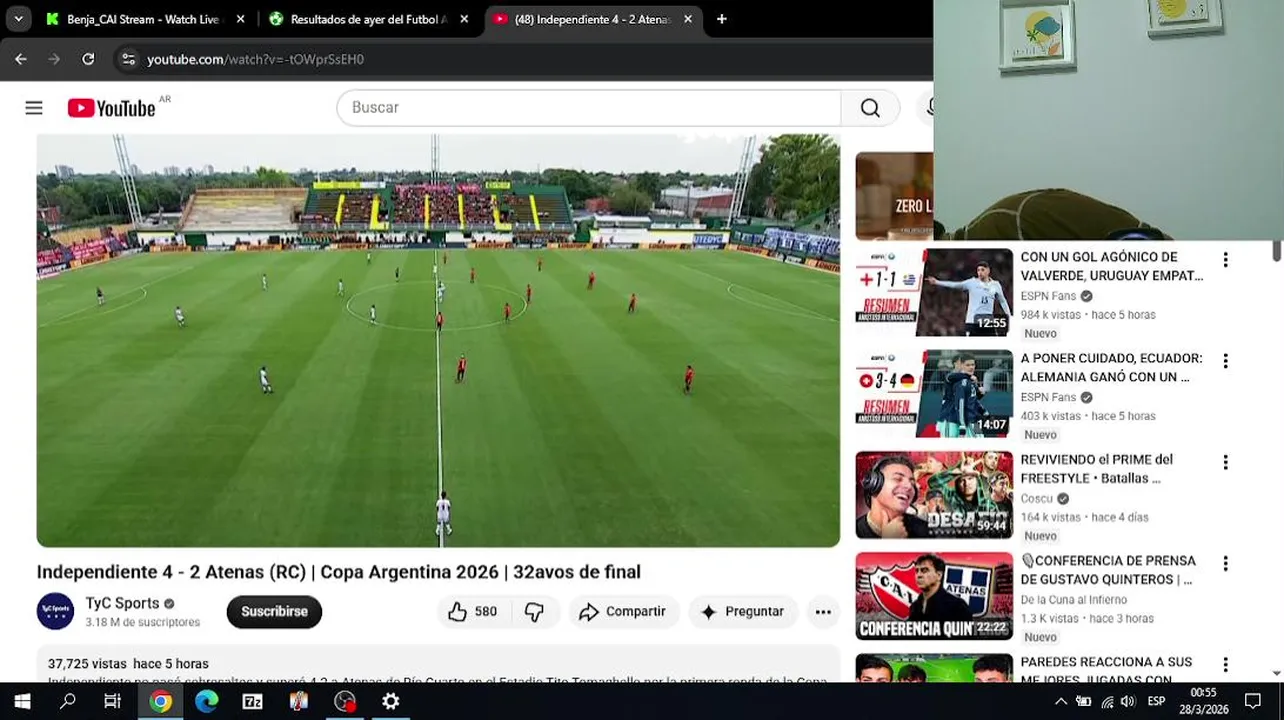The height and width of the screenshot is (720, 1284).
Task: Click the '37,725 vistas hace 5 horas' text
Action: tap(128, 663)
